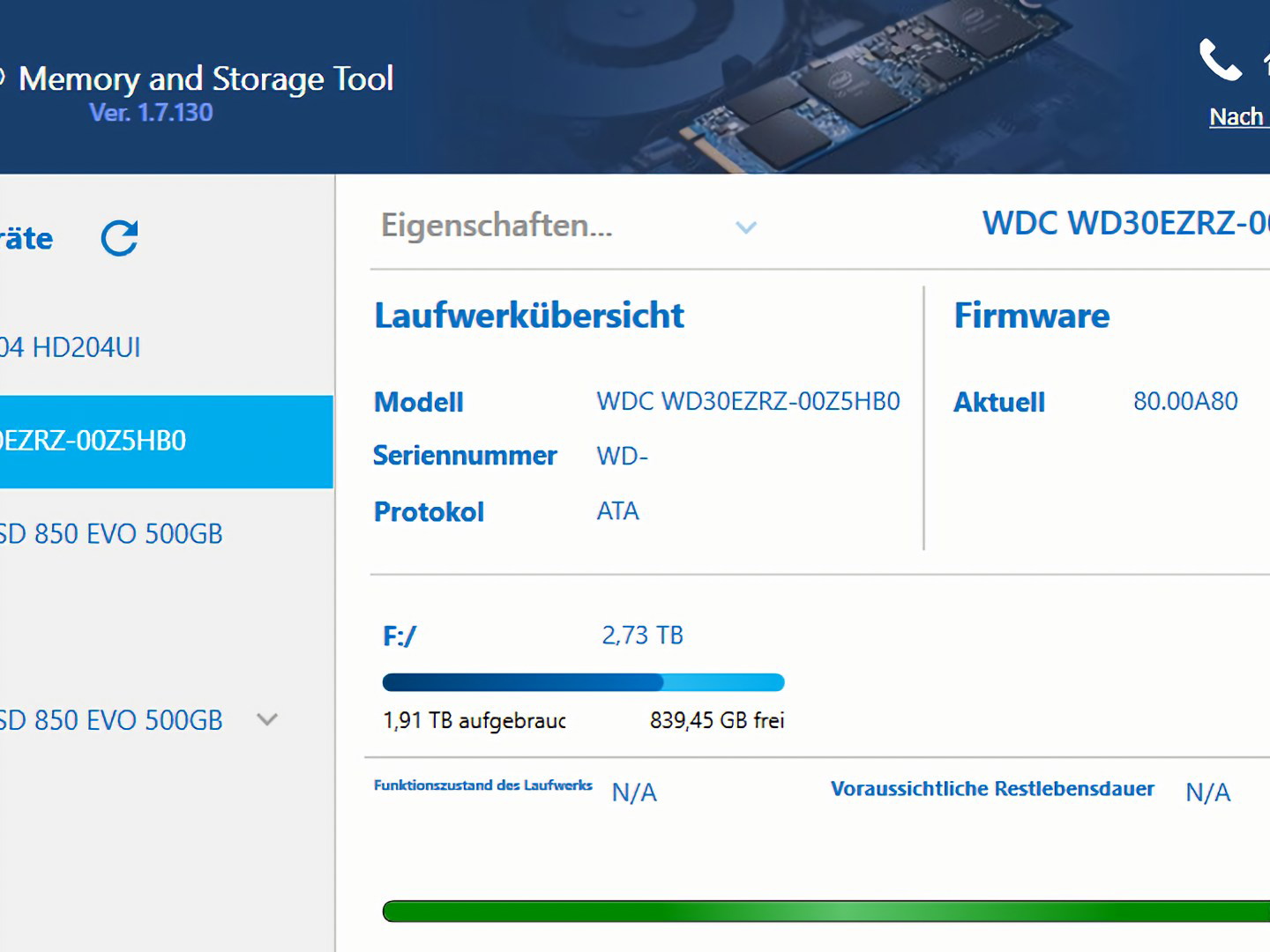Click the Funktionszustand des Laufwerks label
1270x952 pixels.
(x=483, y=785)
